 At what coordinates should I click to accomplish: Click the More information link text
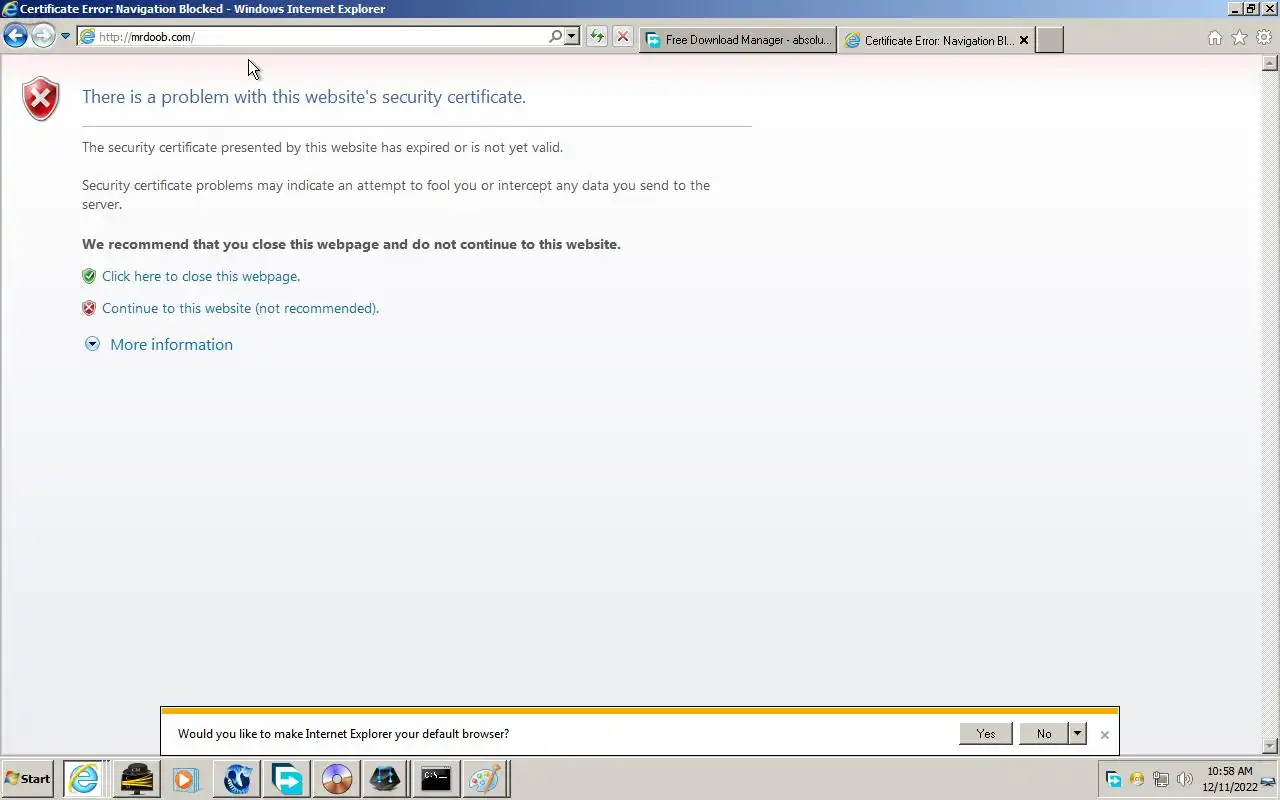click(x=171, y=344)
